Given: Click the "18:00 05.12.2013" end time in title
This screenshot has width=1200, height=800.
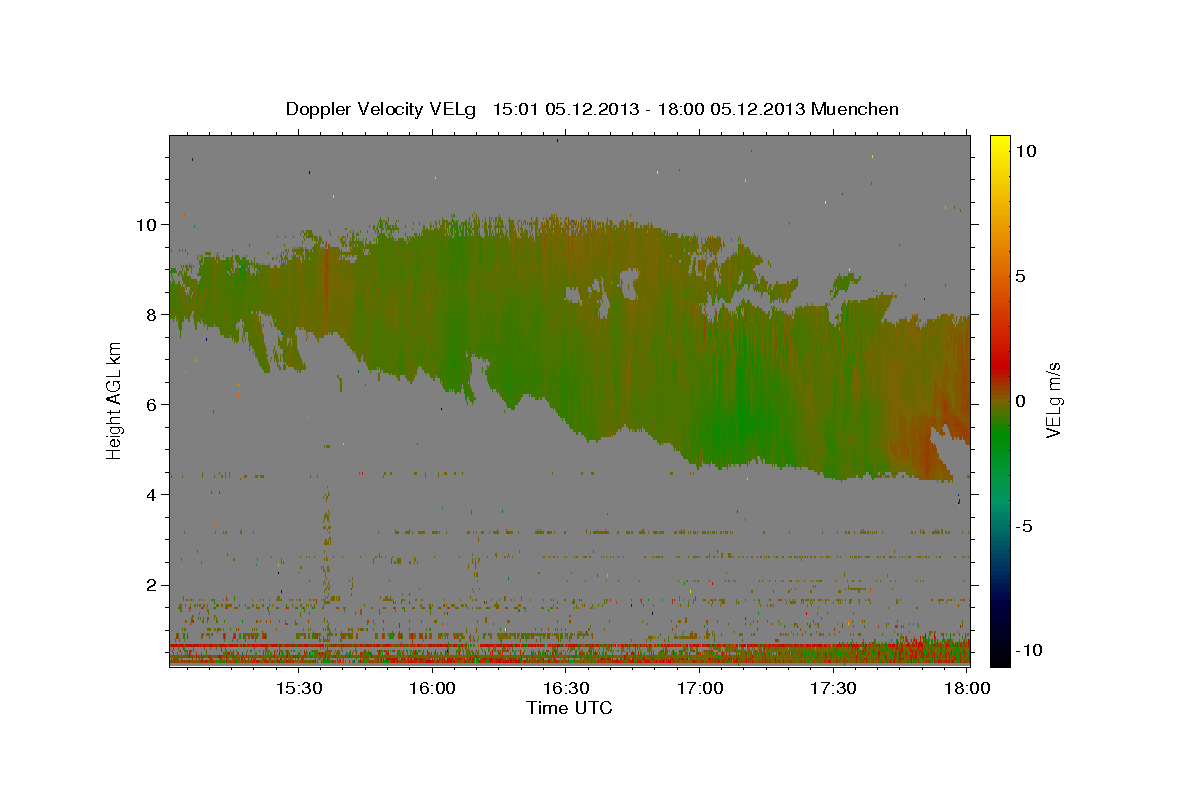Looking at the screenshot, I should [733, 109].
